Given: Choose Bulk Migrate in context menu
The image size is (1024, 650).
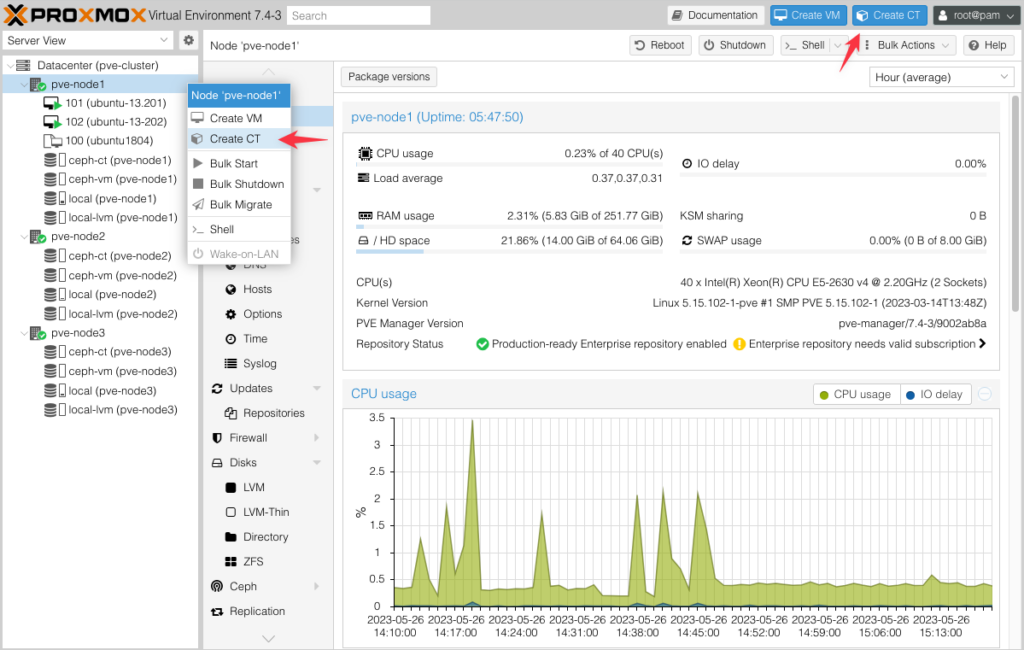Looking at the screenshot, I should [x=239, y=204].
